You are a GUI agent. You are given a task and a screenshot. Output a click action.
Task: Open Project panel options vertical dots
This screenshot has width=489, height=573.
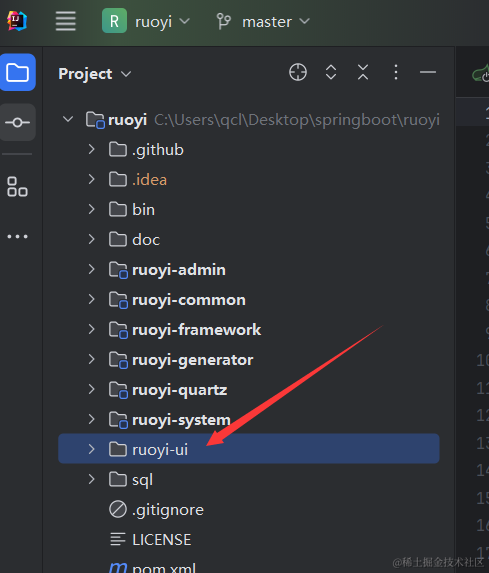[396, 72]
